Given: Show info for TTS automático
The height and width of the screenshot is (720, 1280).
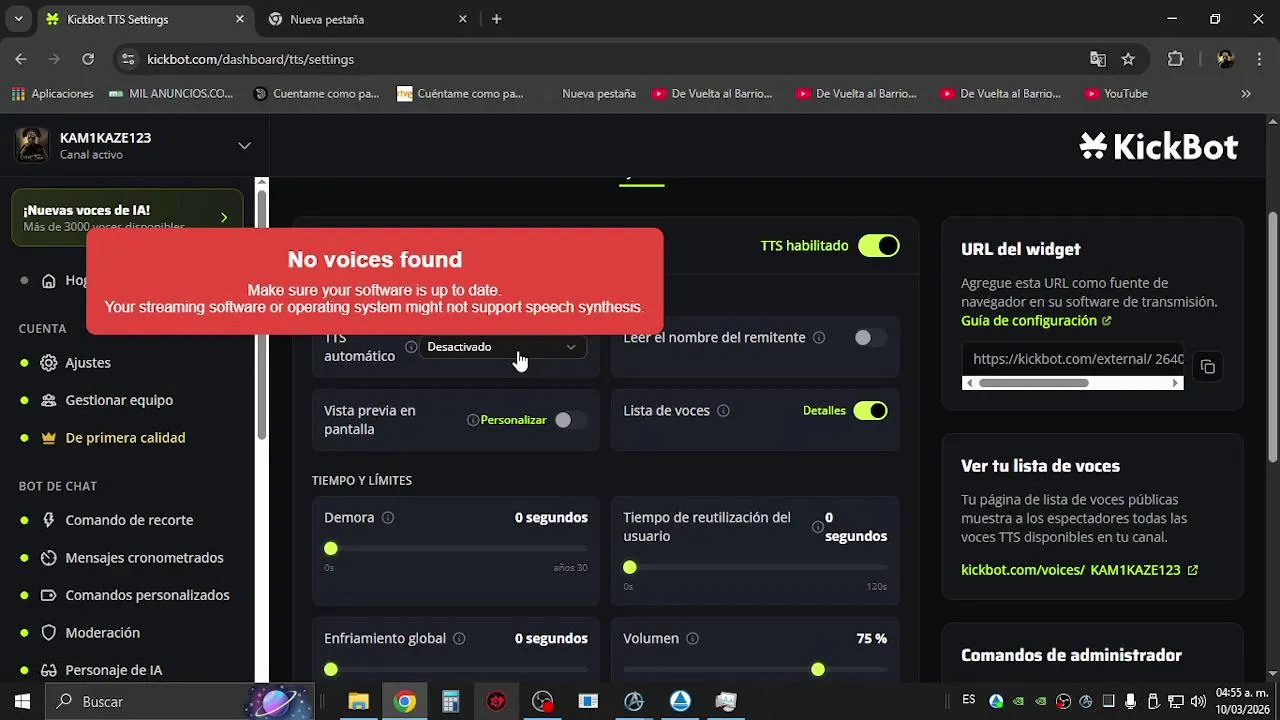Looking at the screenshot, I should point(411,347).
